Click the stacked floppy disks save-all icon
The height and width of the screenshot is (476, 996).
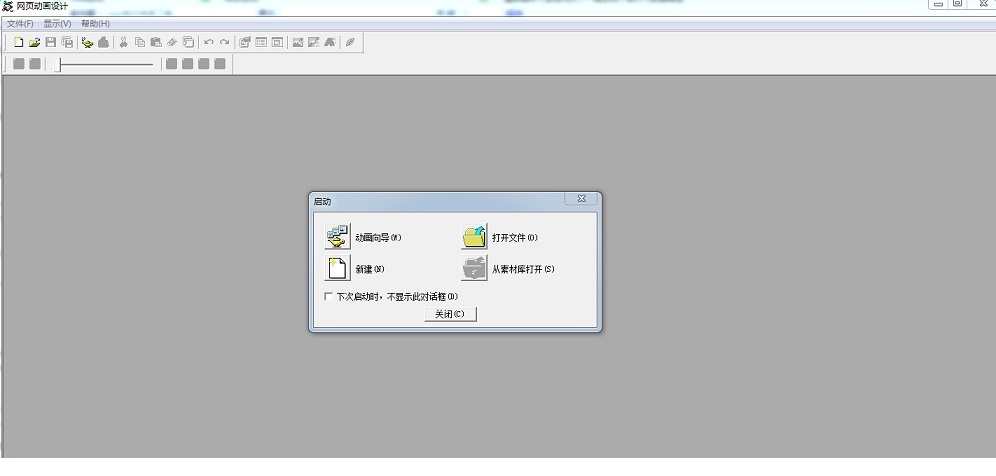click(67, 43)
